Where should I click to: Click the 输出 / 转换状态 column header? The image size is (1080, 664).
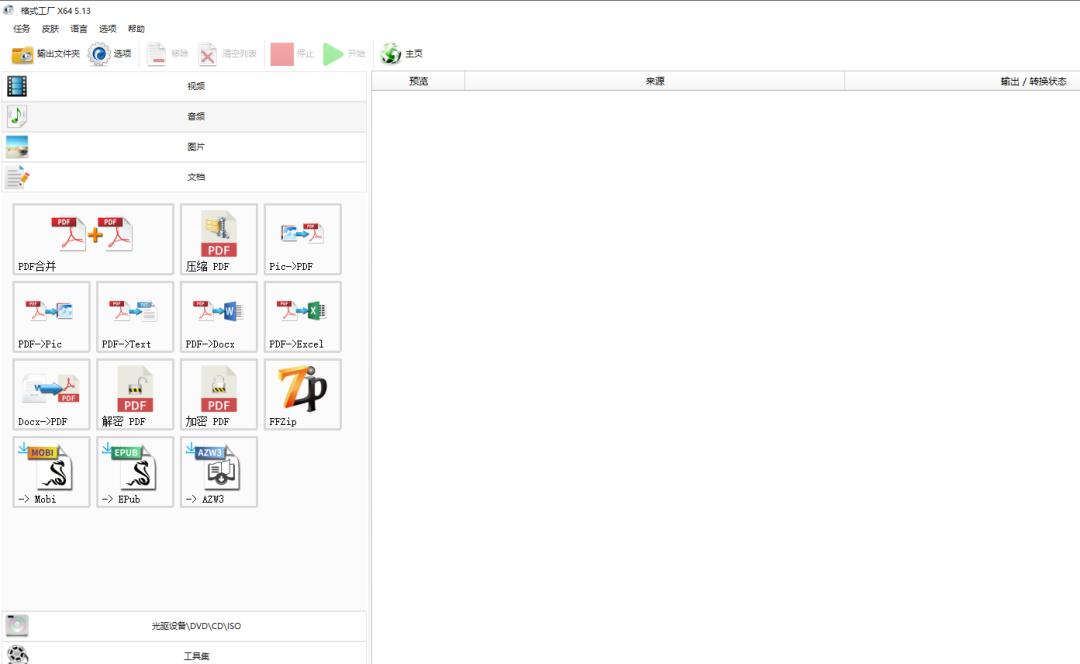963,81
